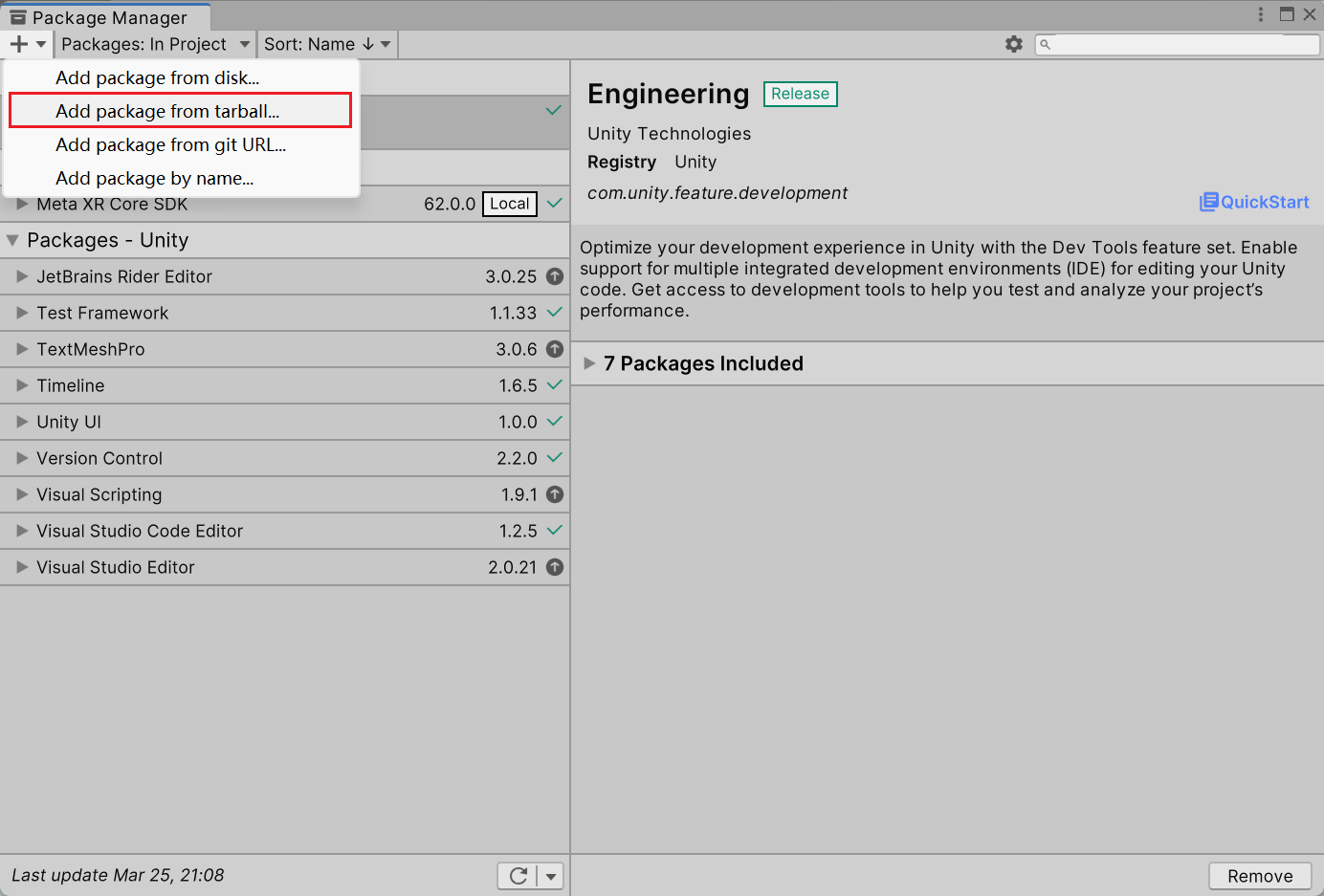Expand the Version Control row arrow
The height and width of the screenshot is (896, 1324).
tap(22, 458)
